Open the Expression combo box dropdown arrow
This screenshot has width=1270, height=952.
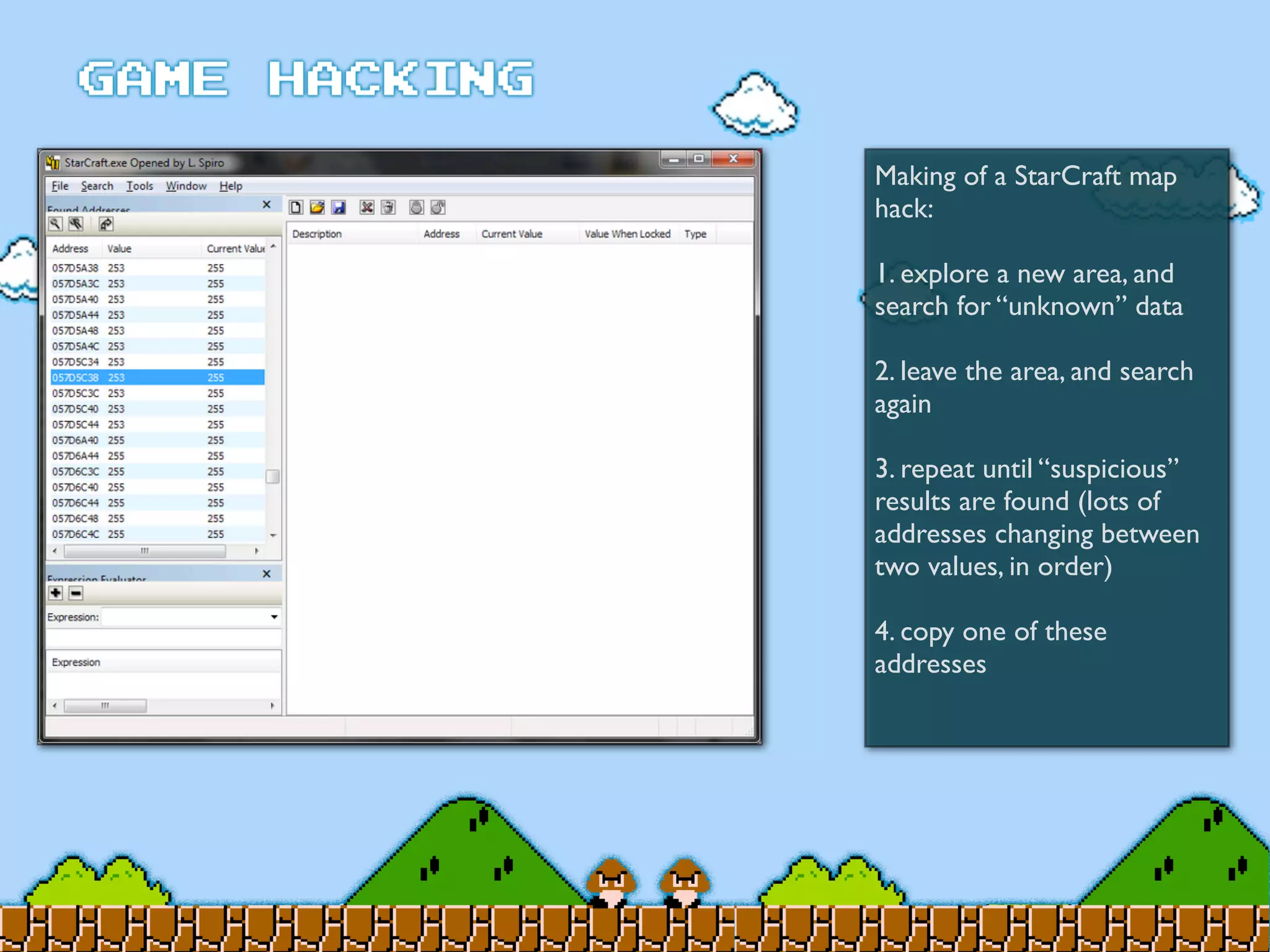[273, 617]
